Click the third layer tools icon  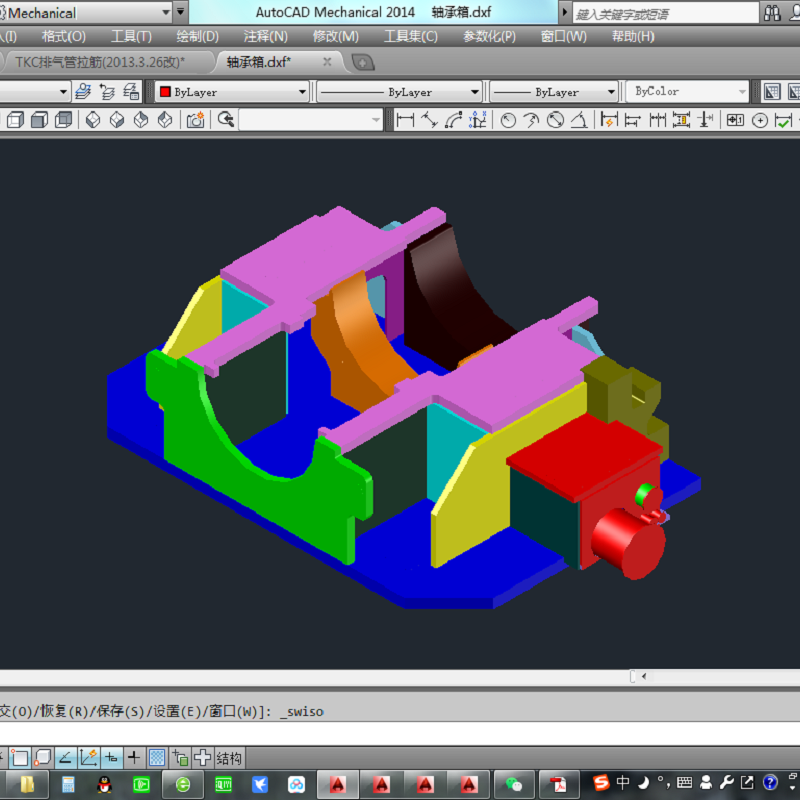(131, 92)
